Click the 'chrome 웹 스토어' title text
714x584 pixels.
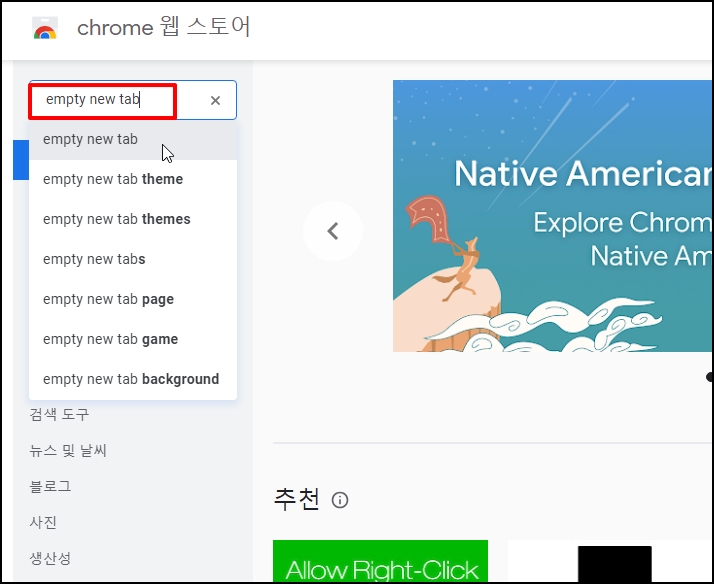point(163,27)
